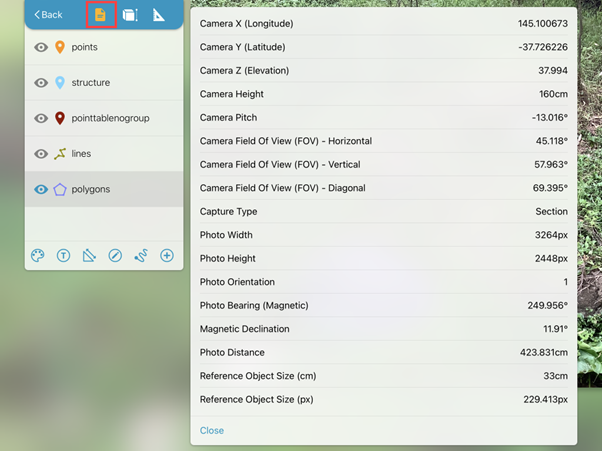Select the ruler-and-pencil drawing tool
The image size is (602, 451).
pyautogui.click(x=89, y=255)
